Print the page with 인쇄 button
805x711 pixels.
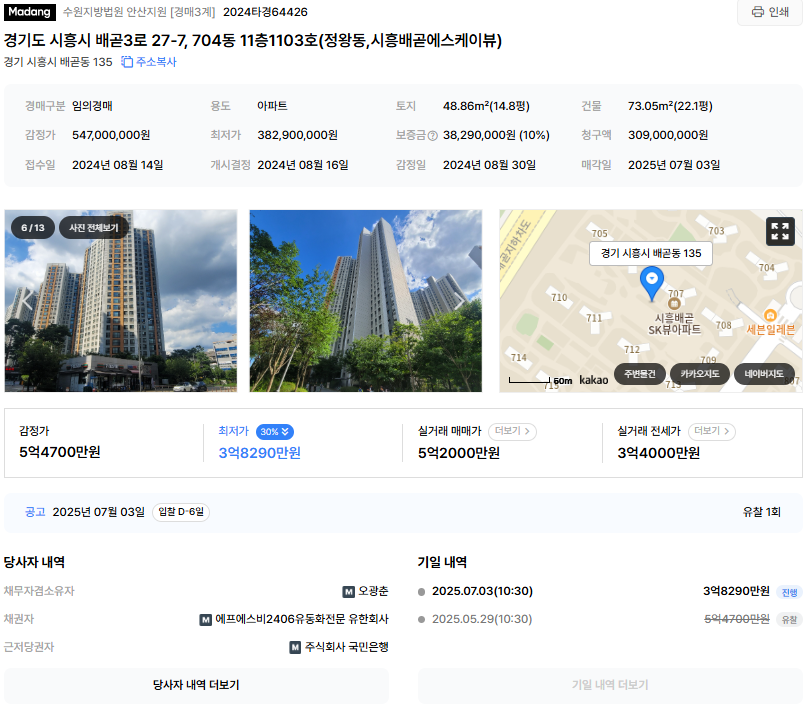click(770, 12)
